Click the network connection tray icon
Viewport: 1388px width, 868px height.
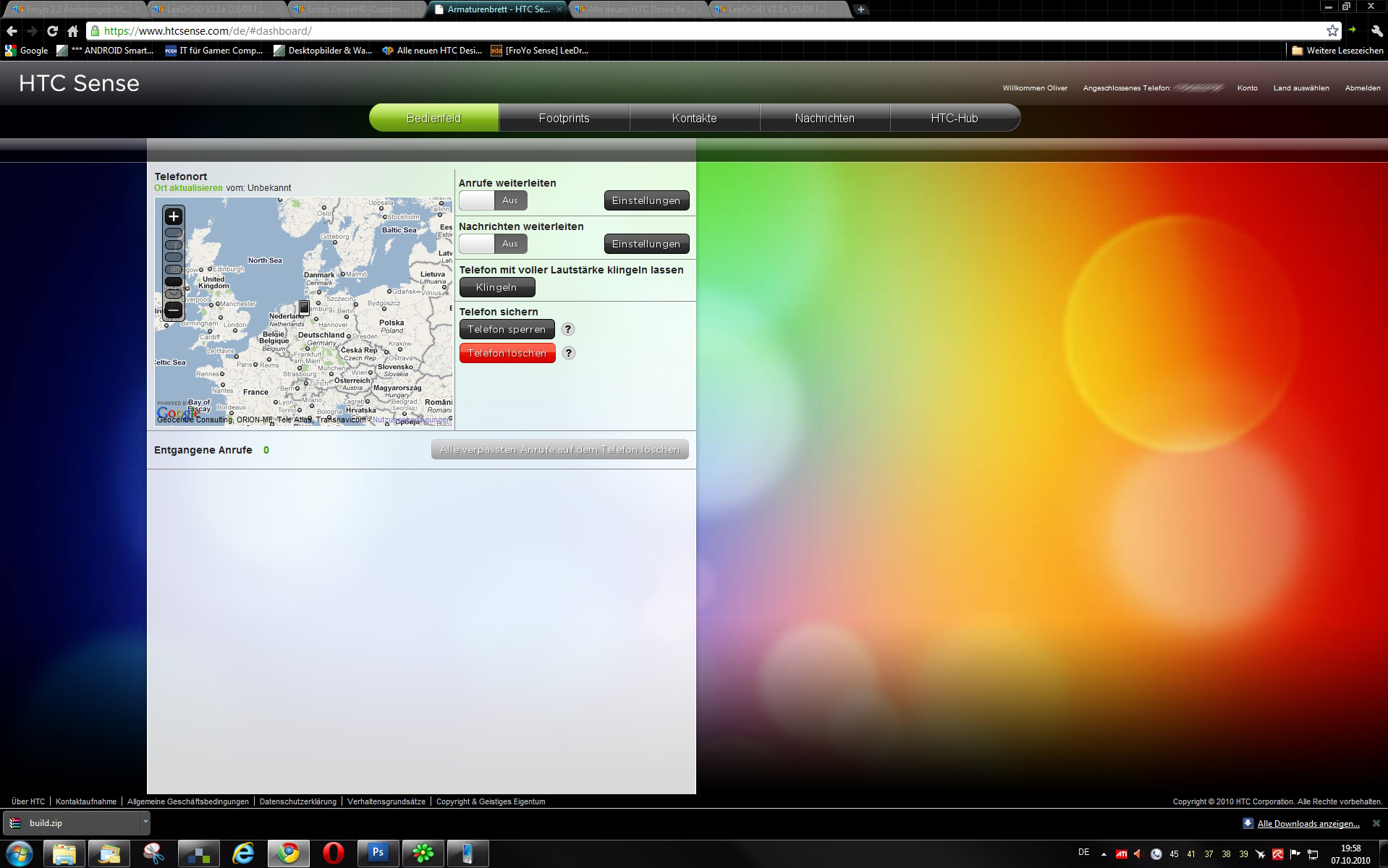1313,854
